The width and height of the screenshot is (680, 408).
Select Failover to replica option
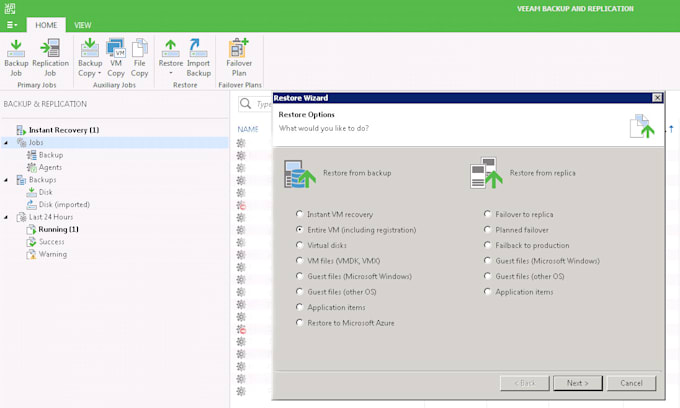point(487,214)
